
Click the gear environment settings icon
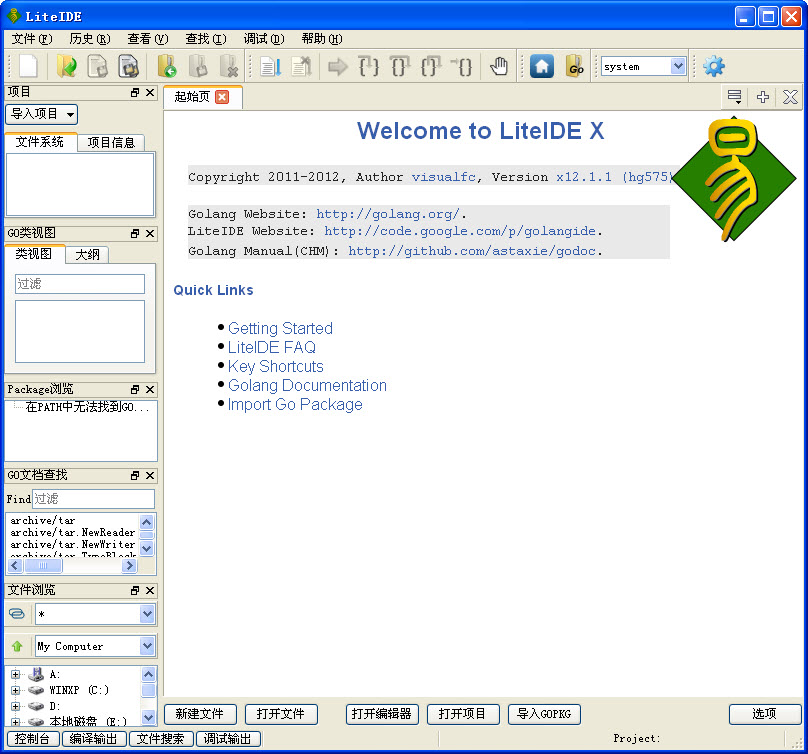click(x=714, y=66)
